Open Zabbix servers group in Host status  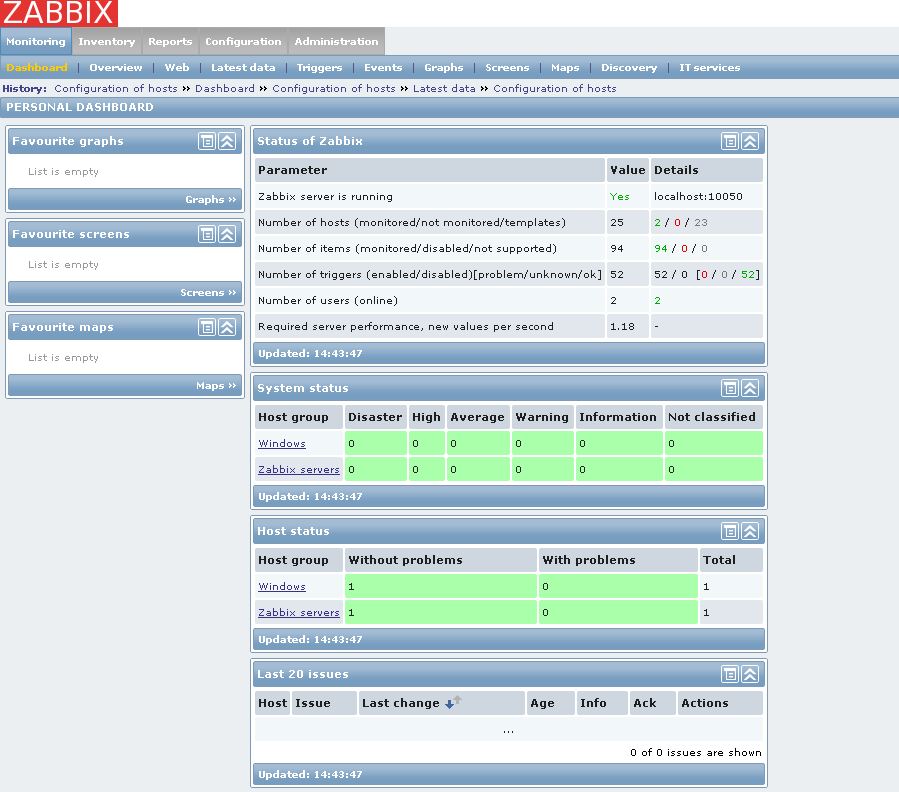299,612
